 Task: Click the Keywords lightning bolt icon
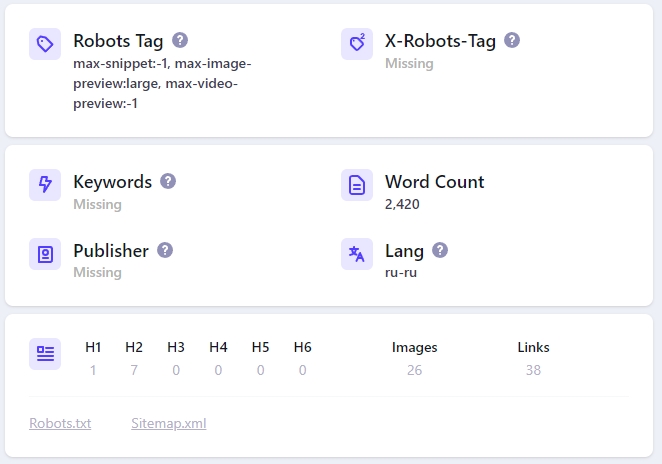coord(45,185)
